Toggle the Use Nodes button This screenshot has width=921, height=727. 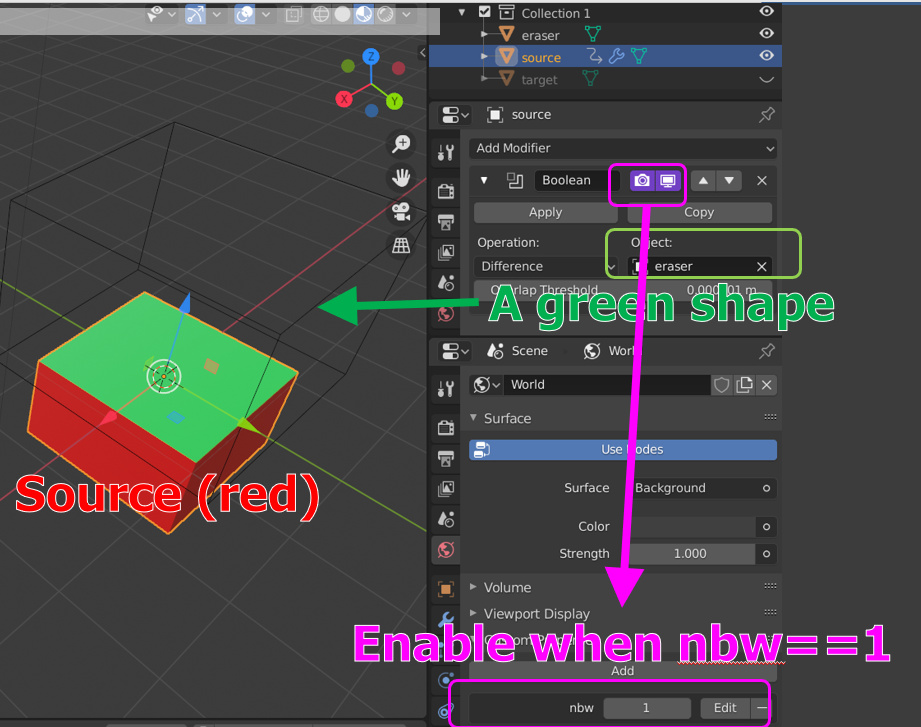(x=623, y=450)
